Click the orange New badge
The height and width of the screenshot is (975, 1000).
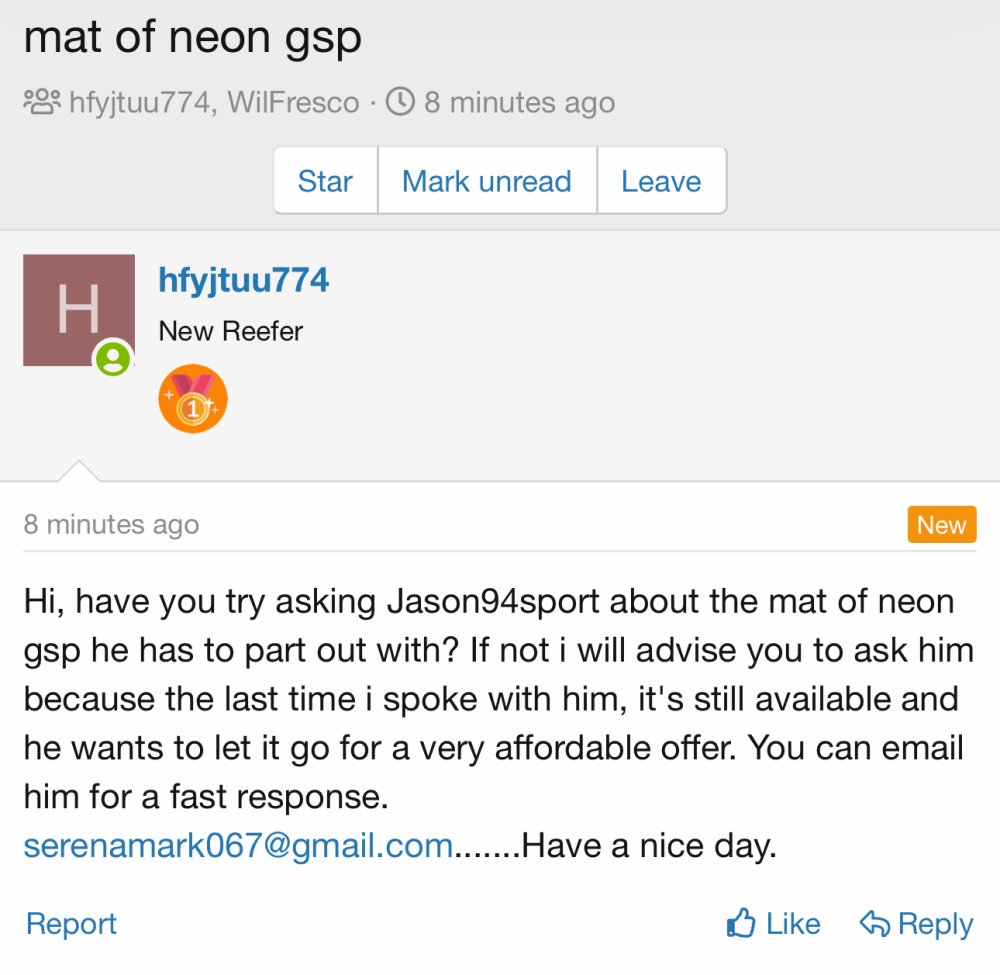(x=941, y=525)
